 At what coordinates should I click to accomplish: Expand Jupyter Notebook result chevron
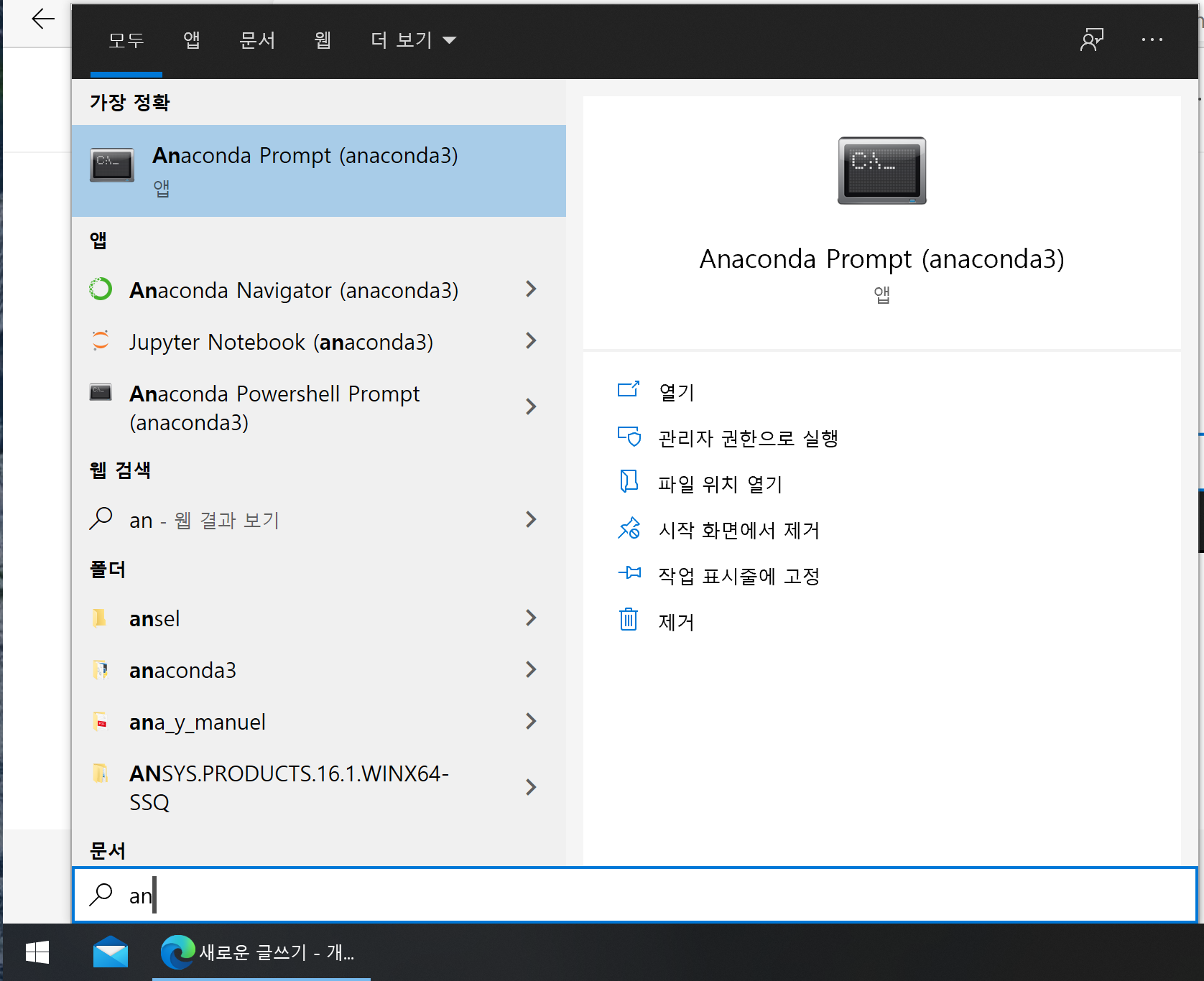click(x=531, y=340)
